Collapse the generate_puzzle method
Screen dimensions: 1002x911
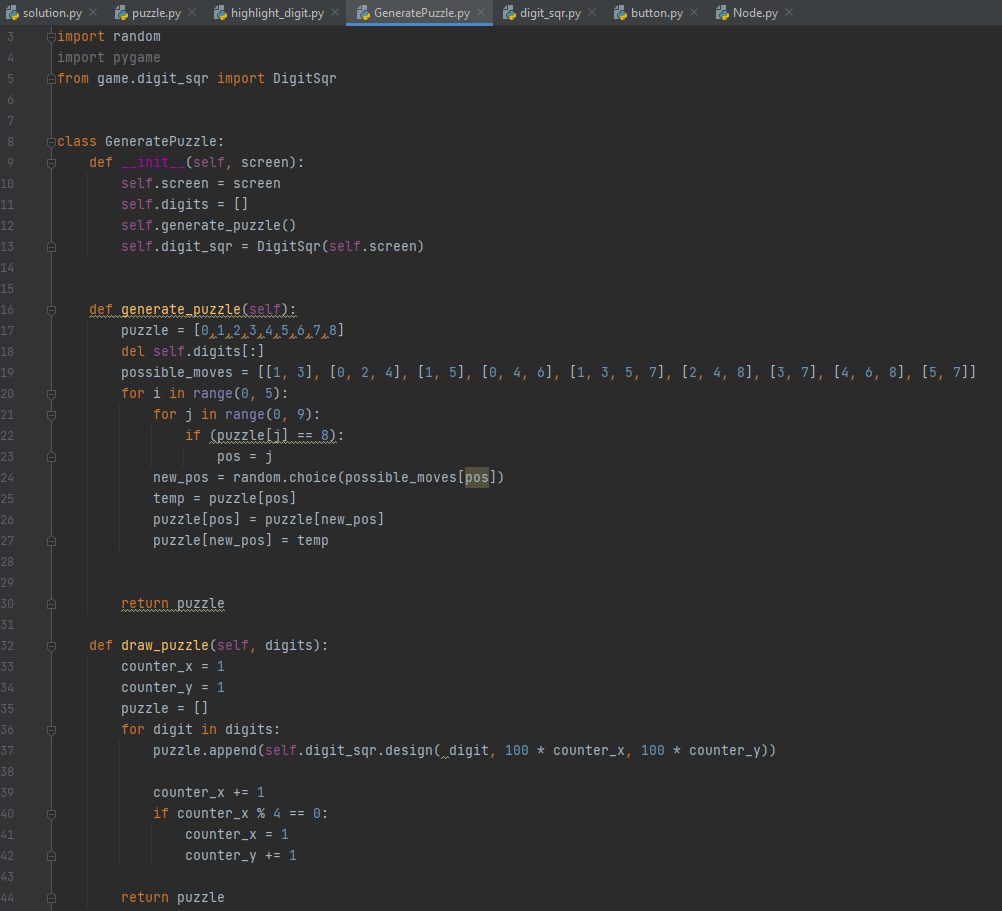tap(49, 309)
